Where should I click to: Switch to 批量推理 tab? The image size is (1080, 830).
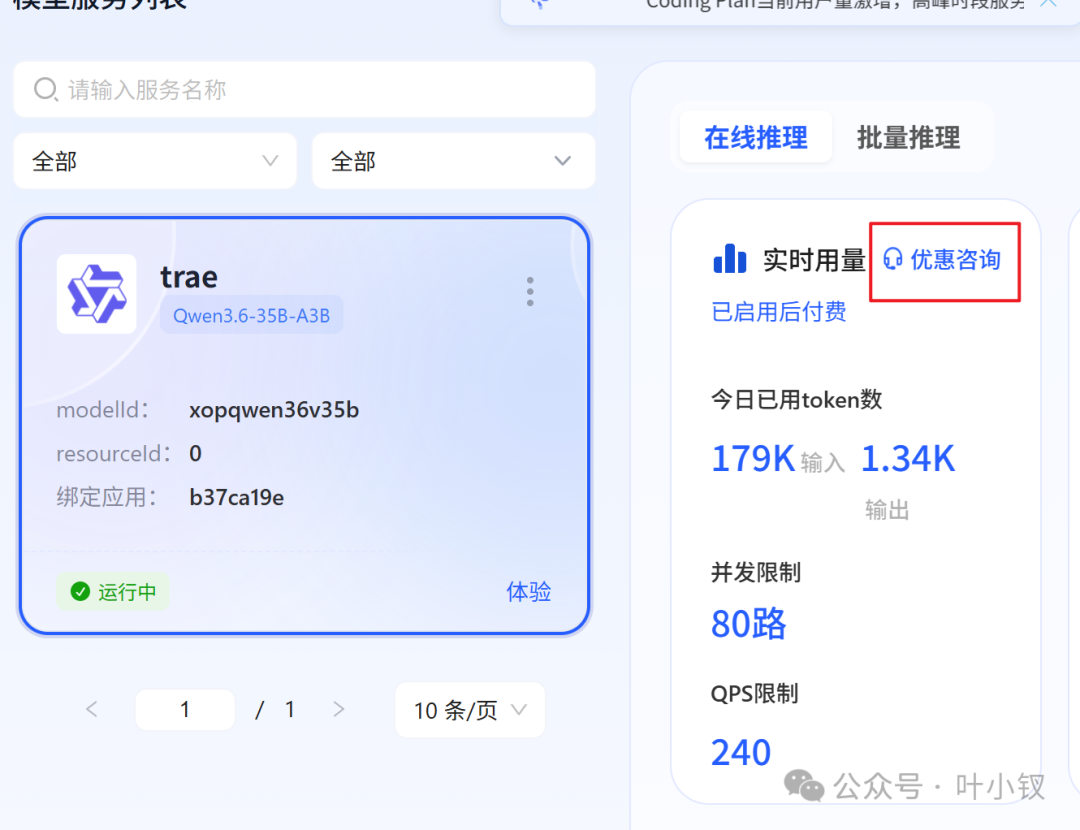[x=908, y=138]
